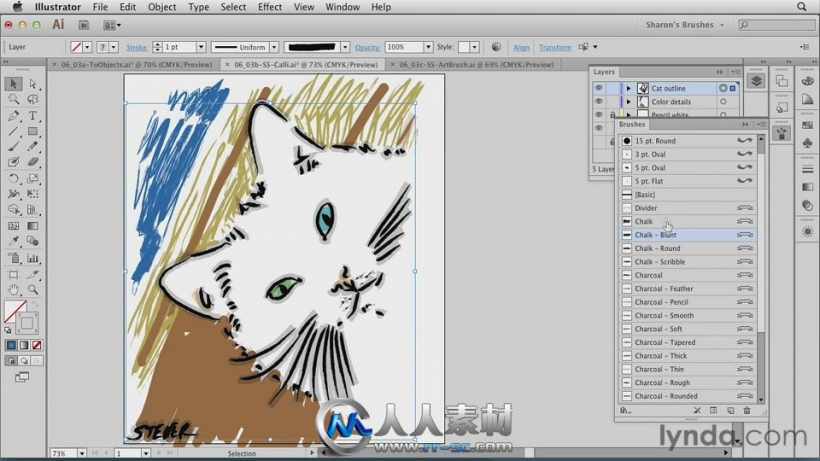Select the Pen tool
Viewport: 820px width, 461px height.
pyautogui.click(x=14, y=116)
